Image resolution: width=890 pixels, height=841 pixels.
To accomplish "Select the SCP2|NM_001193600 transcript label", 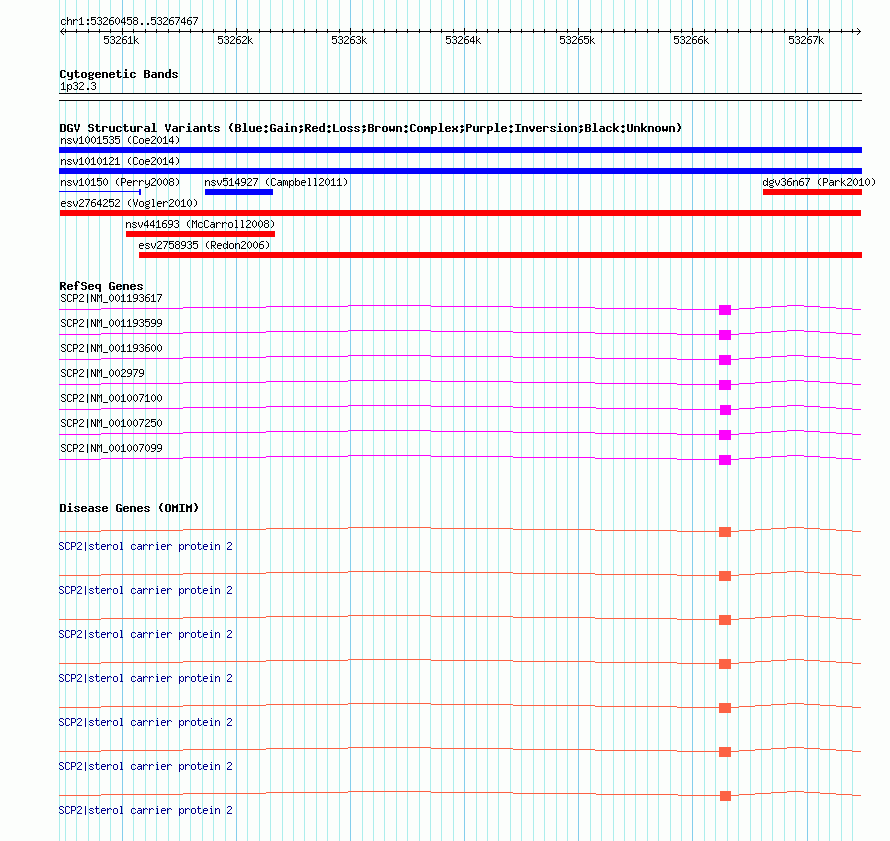I will [x=111, y=348].
